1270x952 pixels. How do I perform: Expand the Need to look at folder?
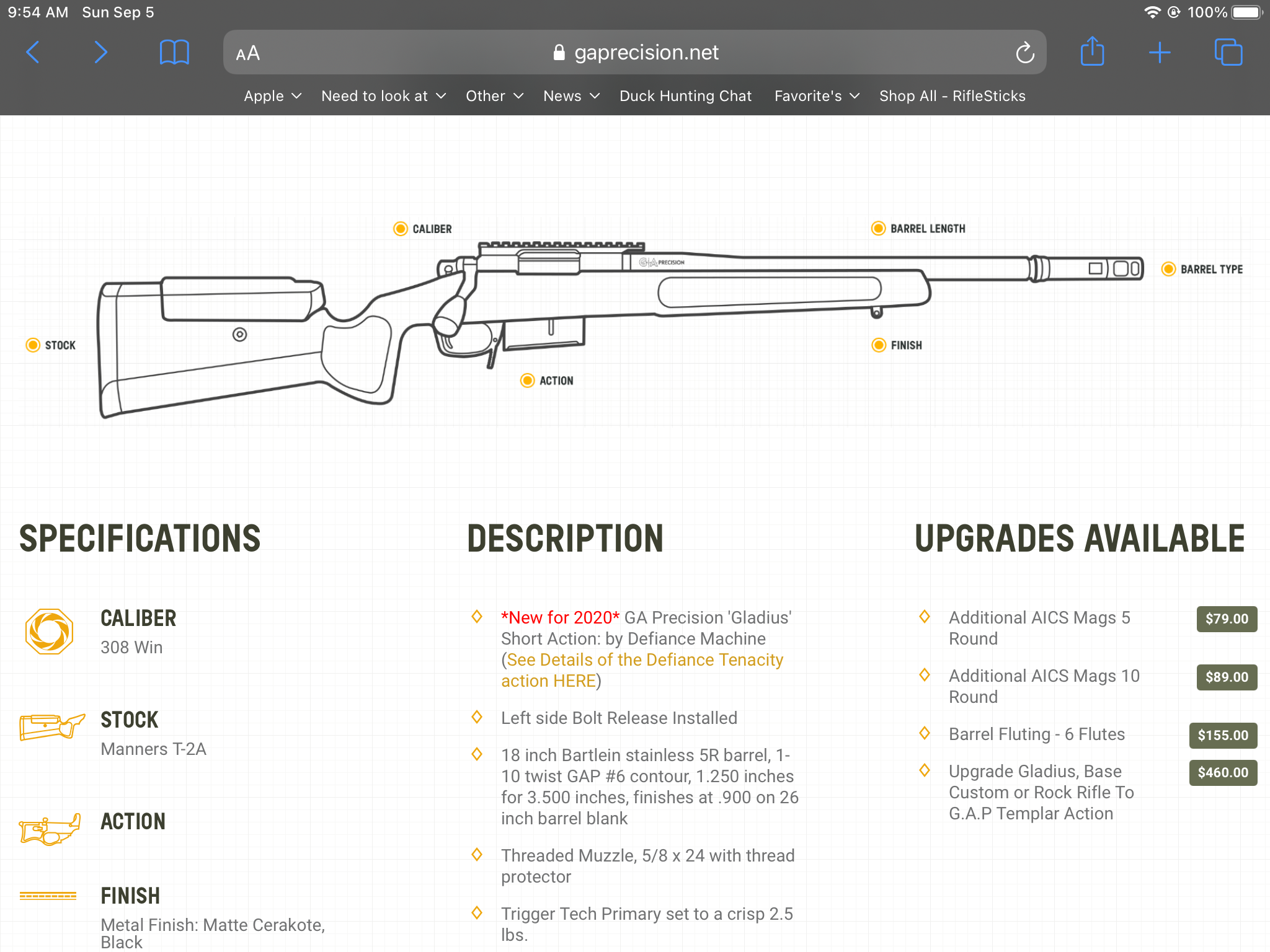[x=383, y=96]
